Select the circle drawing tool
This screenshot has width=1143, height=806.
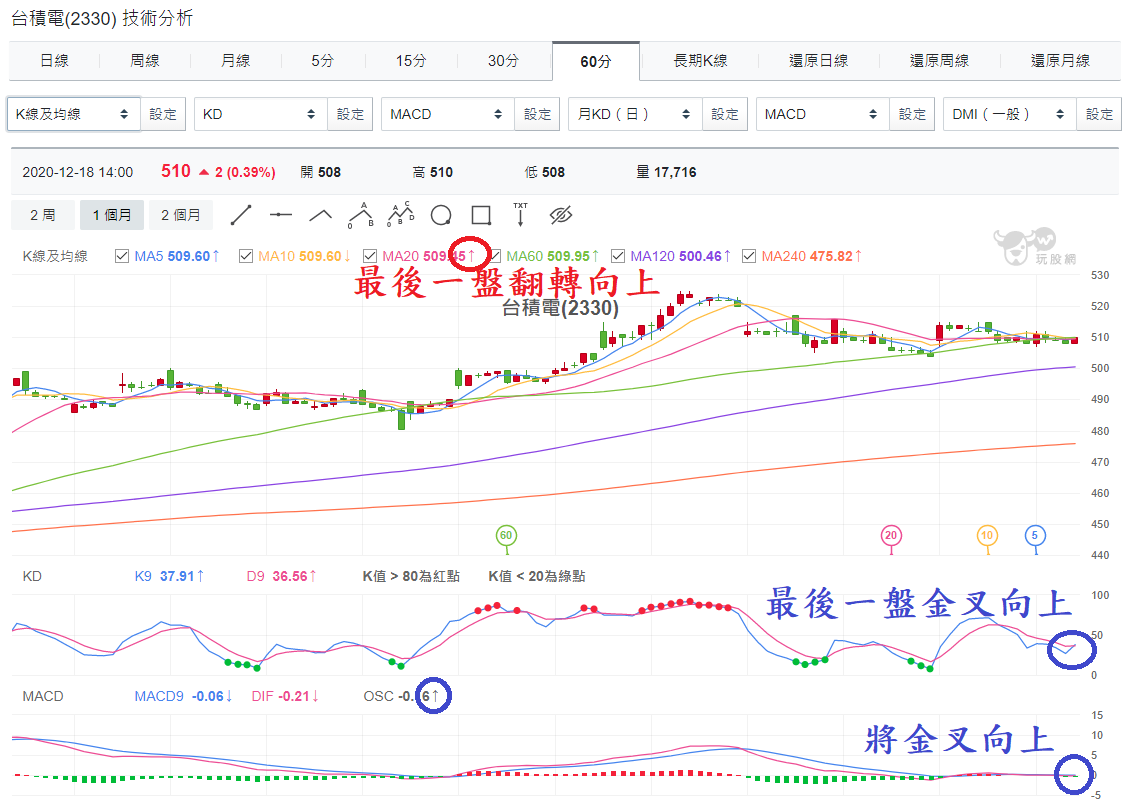tap(441, 215)
